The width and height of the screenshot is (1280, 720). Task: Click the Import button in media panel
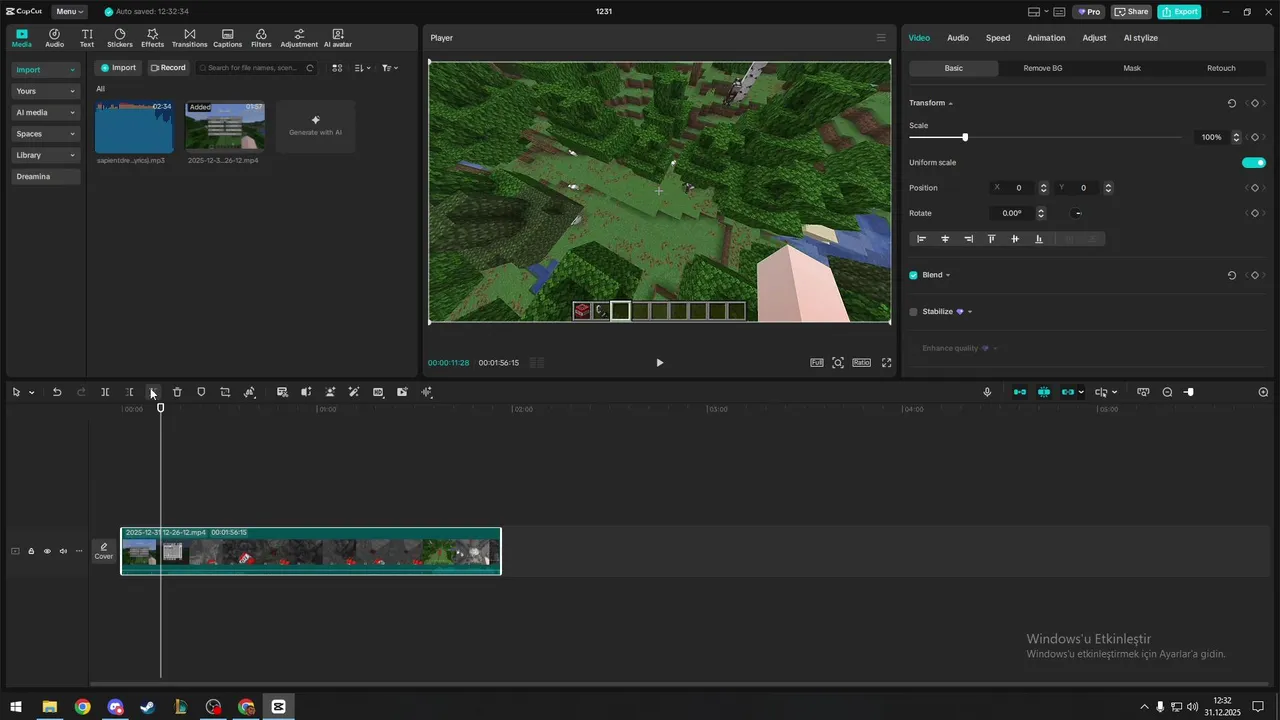118,68
